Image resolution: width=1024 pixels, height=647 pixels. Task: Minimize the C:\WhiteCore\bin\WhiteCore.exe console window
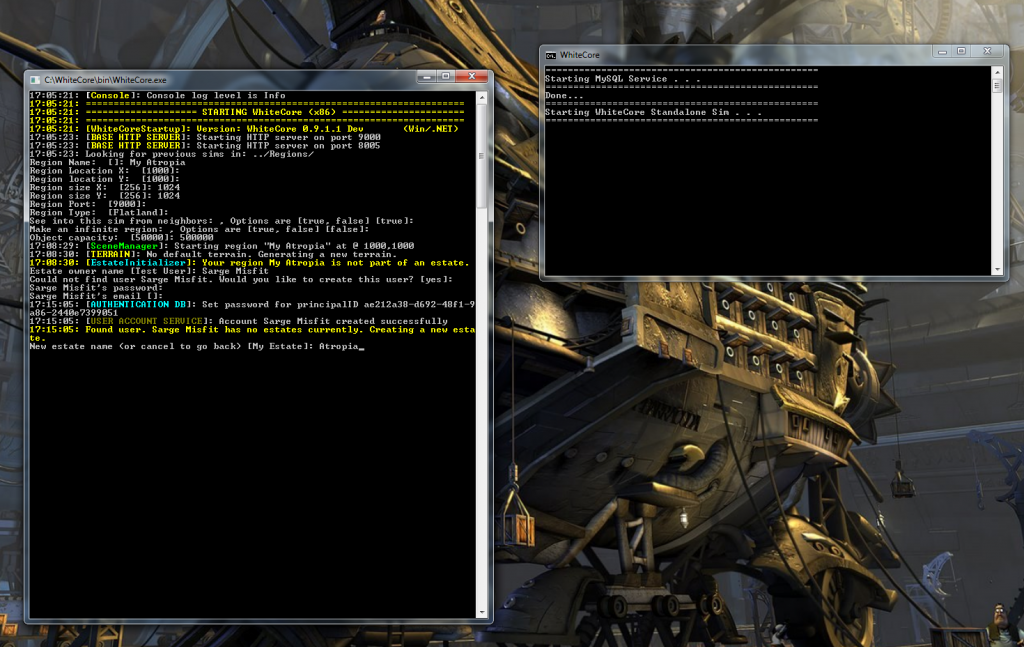point(426,77)
